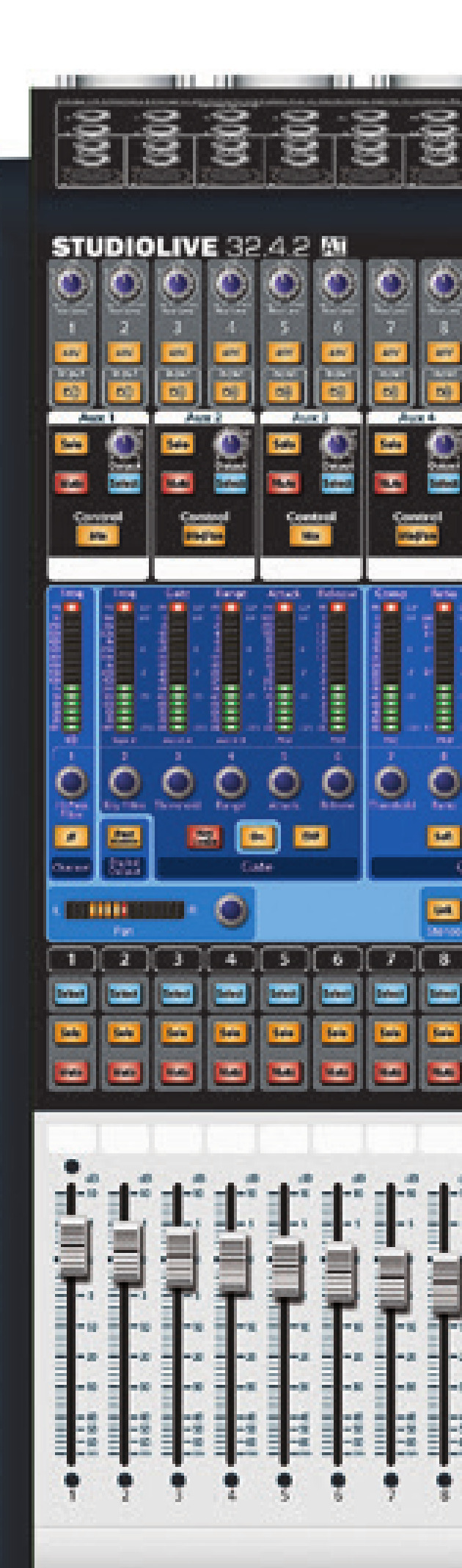Select the Aux 3 bus
The width and height of the screenshot is (462, 1568).
point(337,482)
